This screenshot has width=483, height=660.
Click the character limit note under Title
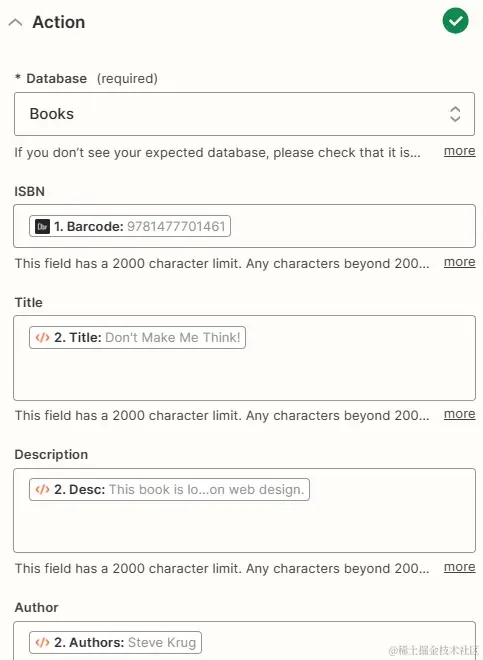[x=222, y=415]
